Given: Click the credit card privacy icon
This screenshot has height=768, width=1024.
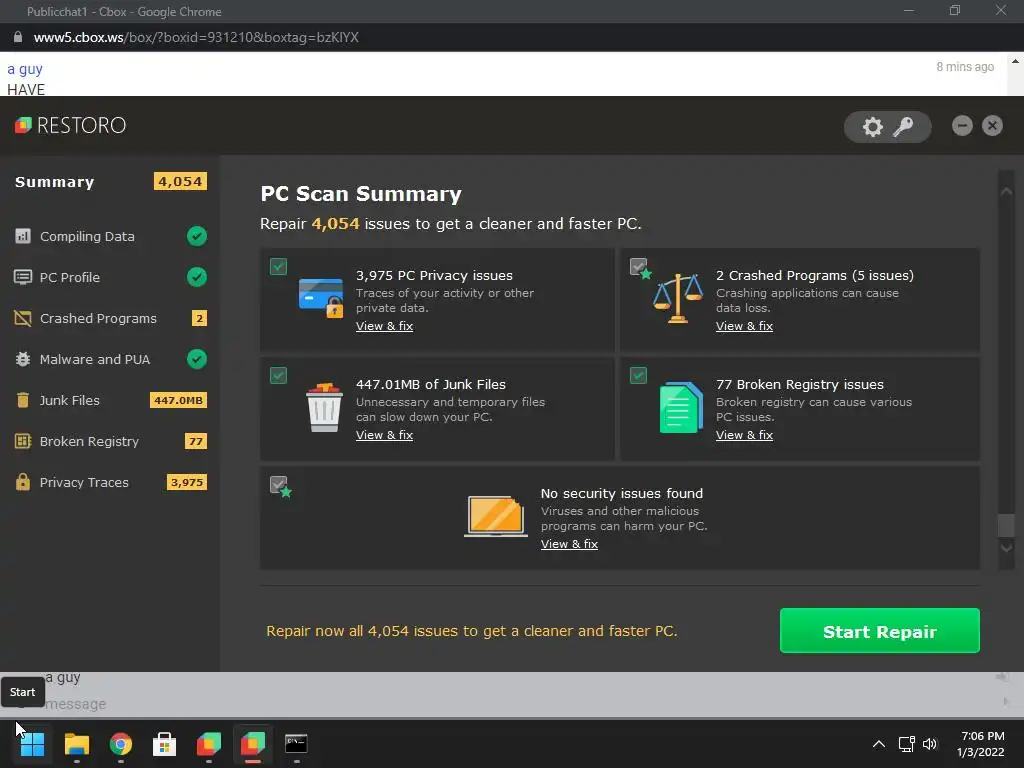Looking at the screenshot, I should pos(321,298).
